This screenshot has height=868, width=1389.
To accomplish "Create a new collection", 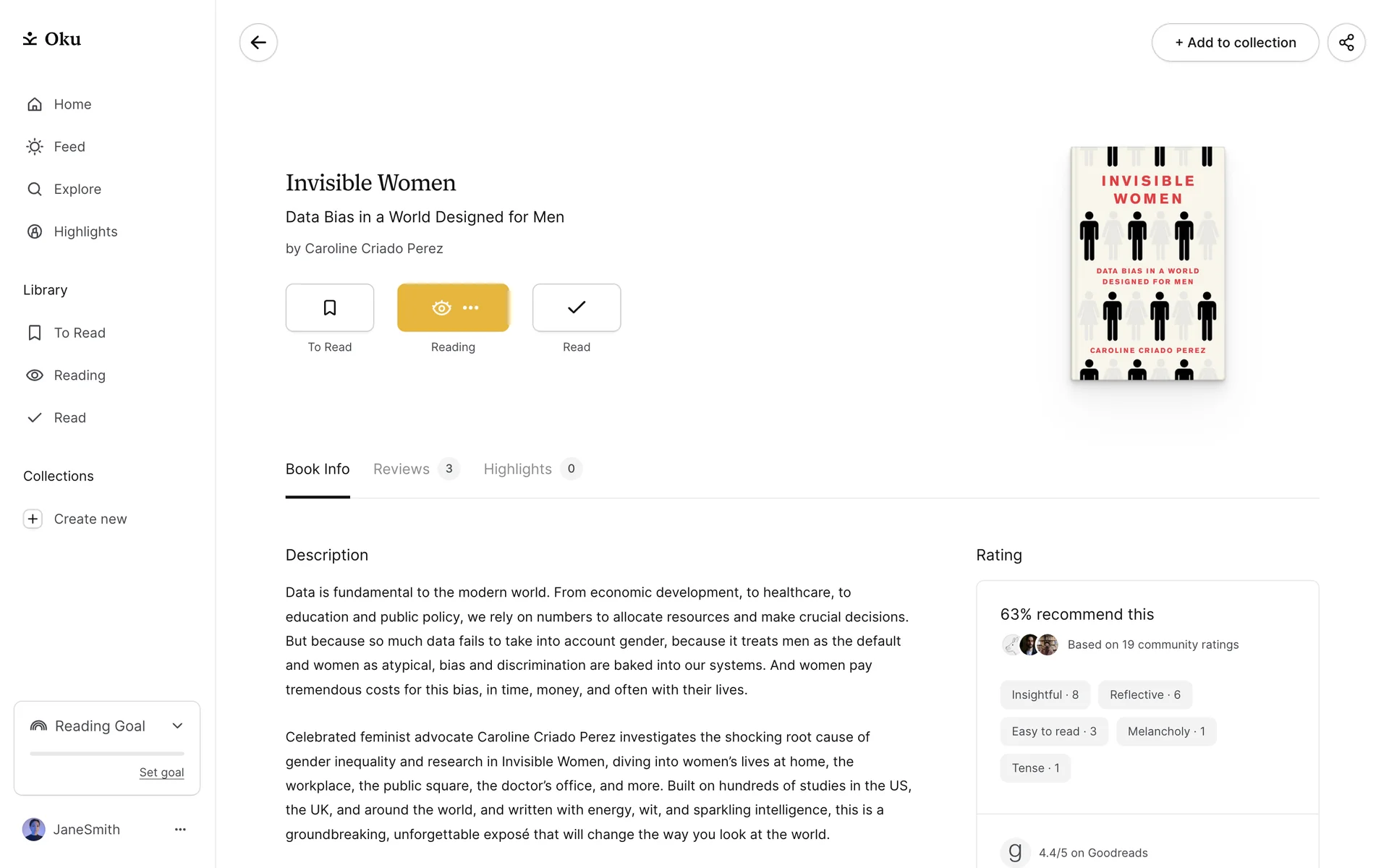I will tap(90, 519).
